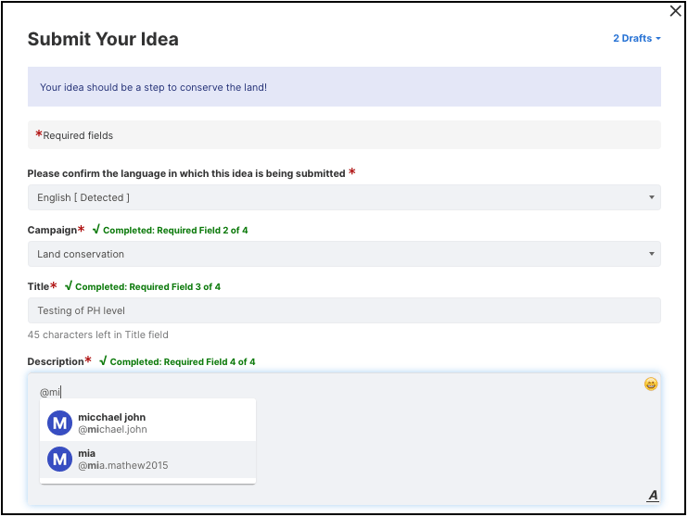Expand the Campaign dropdown arrow

[x=652, y=254]
